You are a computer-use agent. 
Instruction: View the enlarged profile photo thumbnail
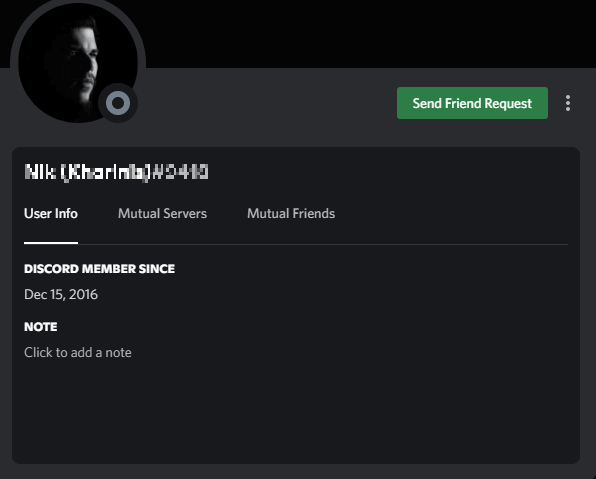coord(78,62)
